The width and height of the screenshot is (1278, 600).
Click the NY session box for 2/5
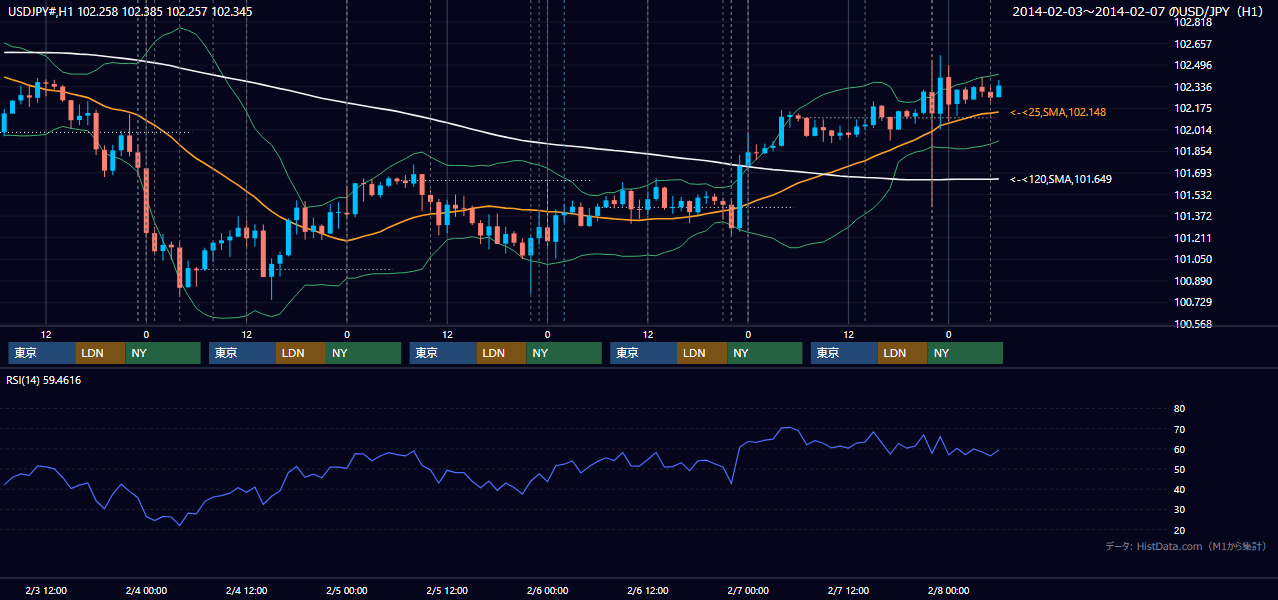click(564, 353)
